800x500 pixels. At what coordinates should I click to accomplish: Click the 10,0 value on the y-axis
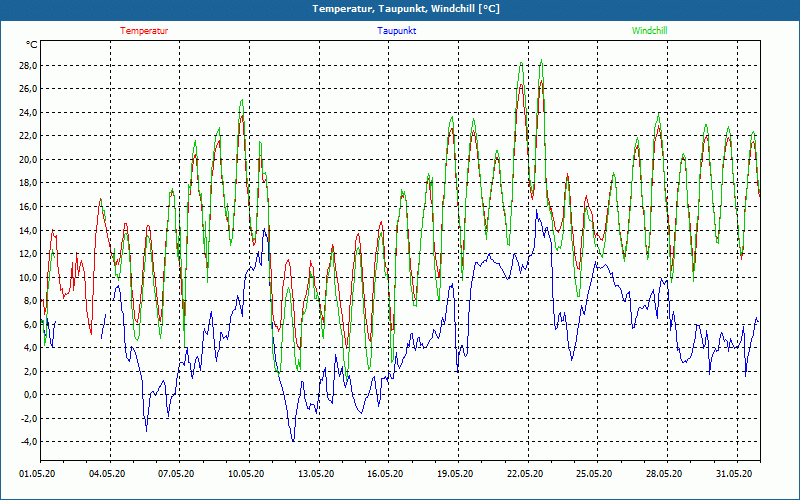(x=28, y=277)
